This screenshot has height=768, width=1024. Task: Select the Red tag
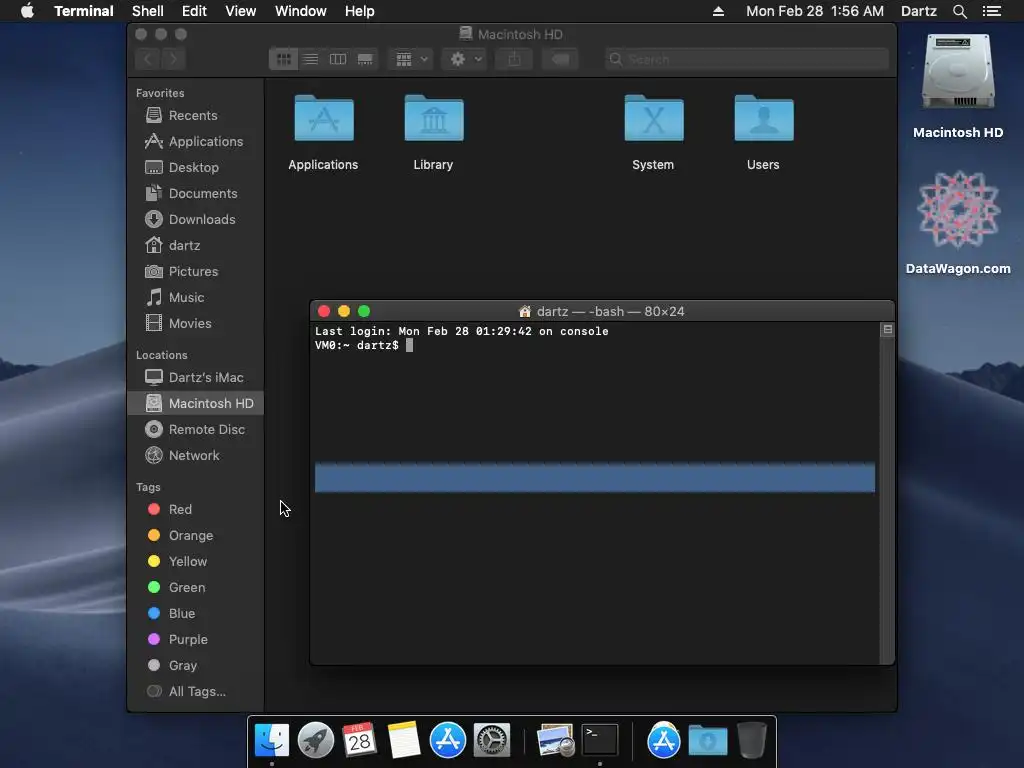pyautogui.click(x=195, y=509)
